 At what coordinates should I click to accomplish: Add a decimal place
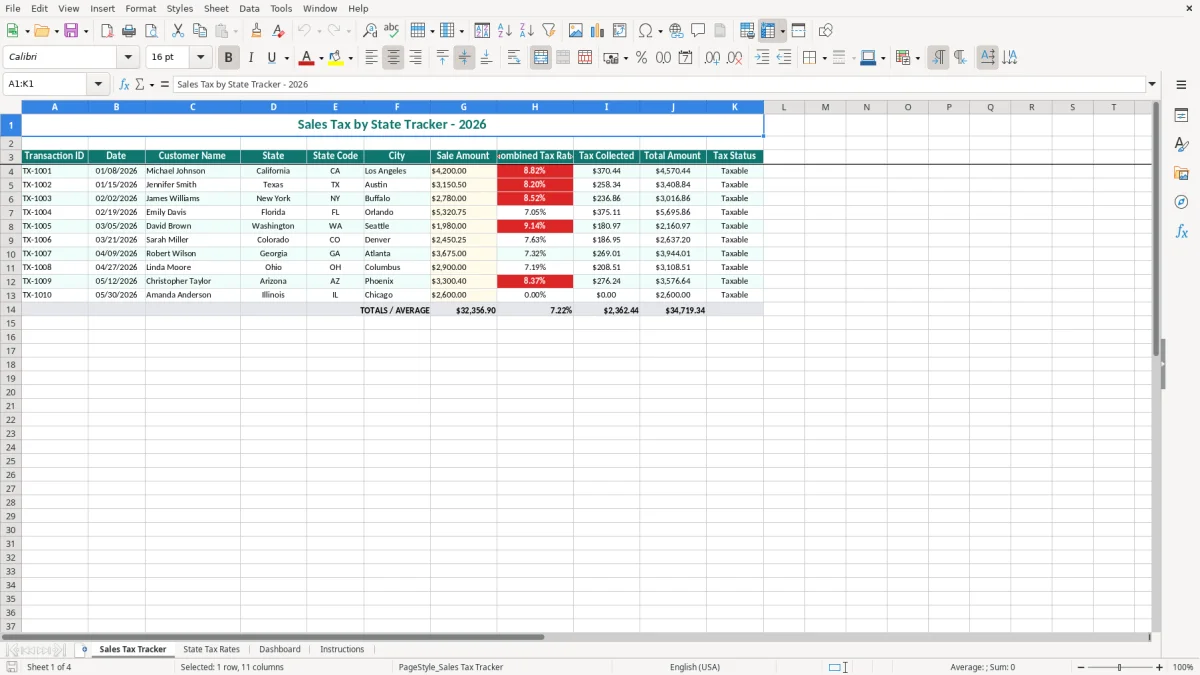click(712, 58)
